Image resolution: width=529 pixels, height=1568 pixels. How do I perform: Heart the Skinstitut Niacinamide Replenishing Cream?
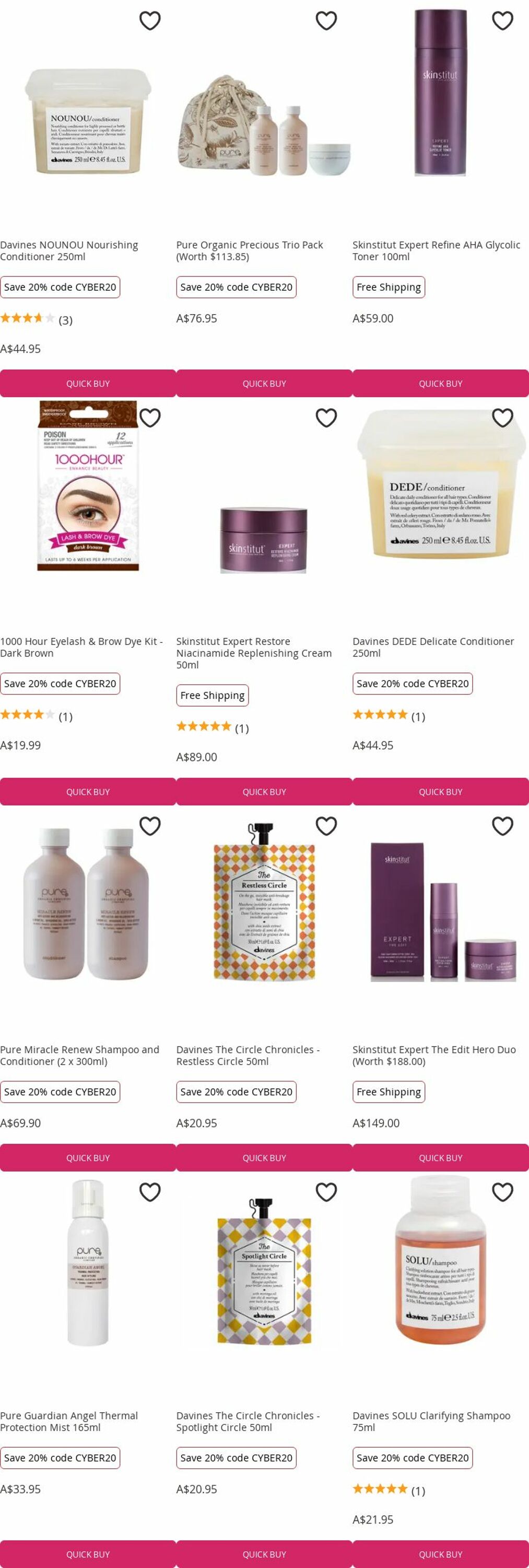pyautogui.click(x=326, y=418)
